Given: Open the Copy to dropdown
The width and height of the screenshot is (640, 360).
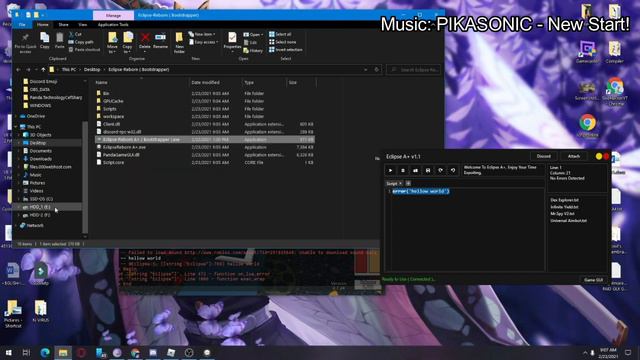Looking at the screenshot, I should (127, 43).
